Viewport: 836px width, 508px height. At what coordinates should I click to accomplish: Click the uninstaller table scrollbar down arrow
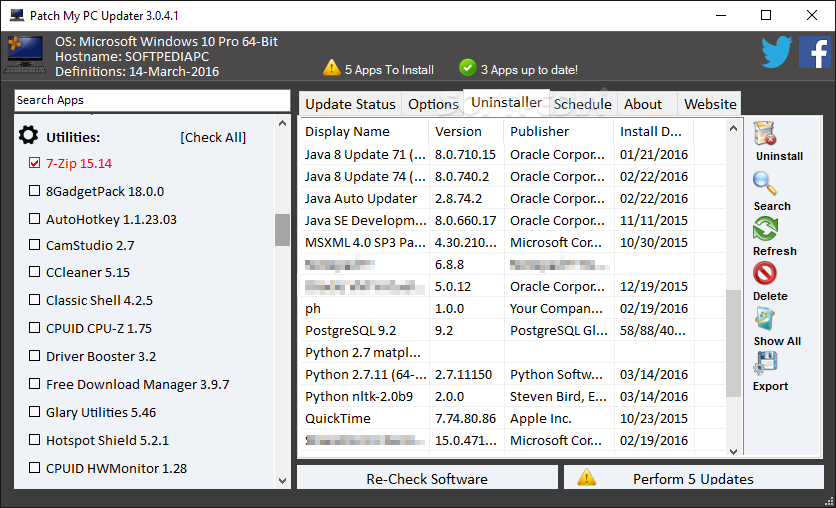click(x=734, y=451)
